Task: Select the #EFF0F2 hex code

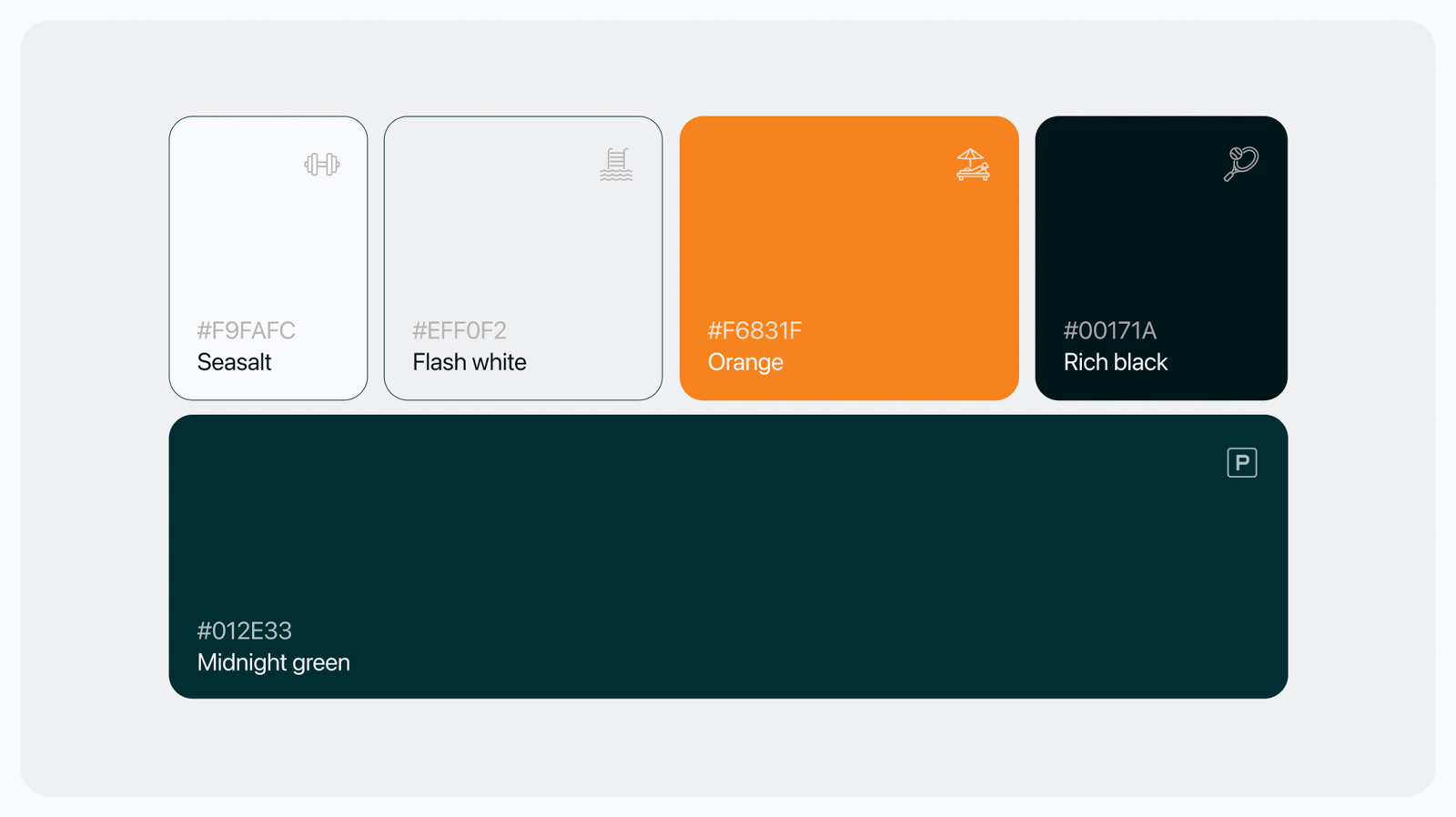Action: pyautogui.click(x=459, y=330)
